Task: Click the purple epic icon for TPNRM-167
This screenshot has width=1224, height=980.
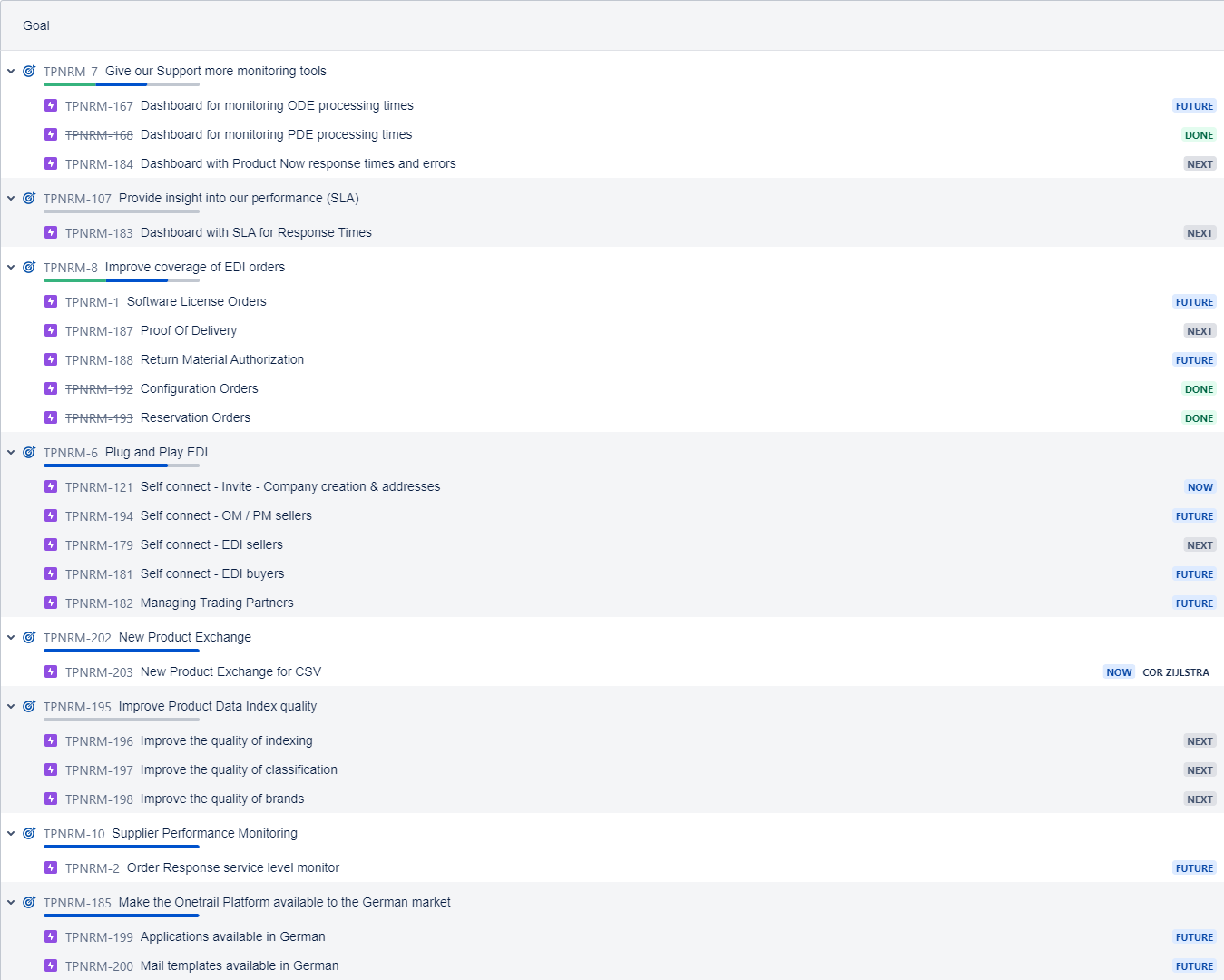Action: 51,106
